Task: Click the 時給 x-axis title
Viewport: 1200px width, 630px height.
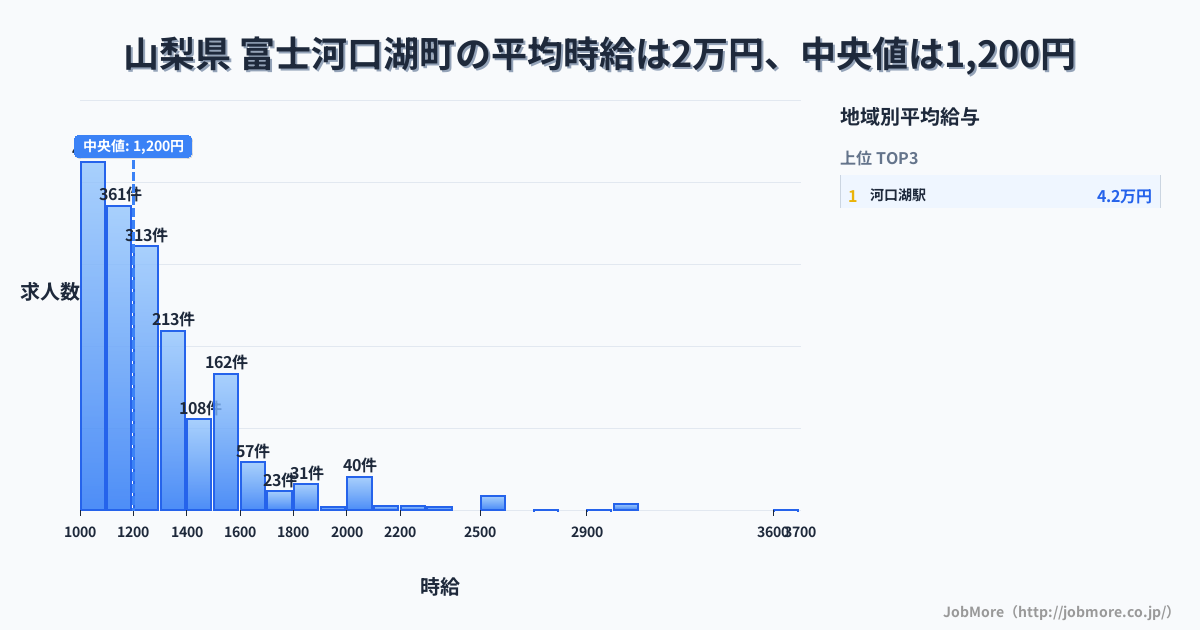Action: [440, 587]
